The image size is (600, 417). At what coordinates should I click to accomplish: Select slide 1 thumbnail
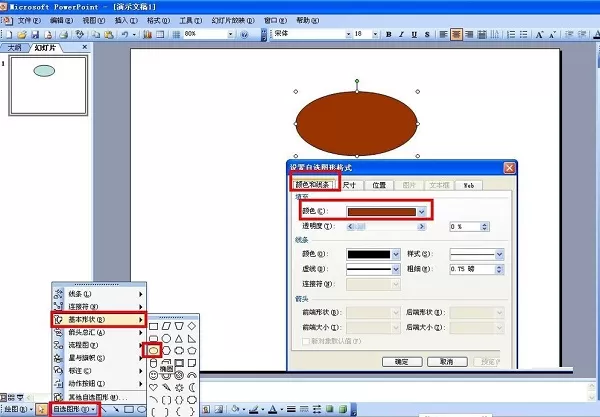48,85
